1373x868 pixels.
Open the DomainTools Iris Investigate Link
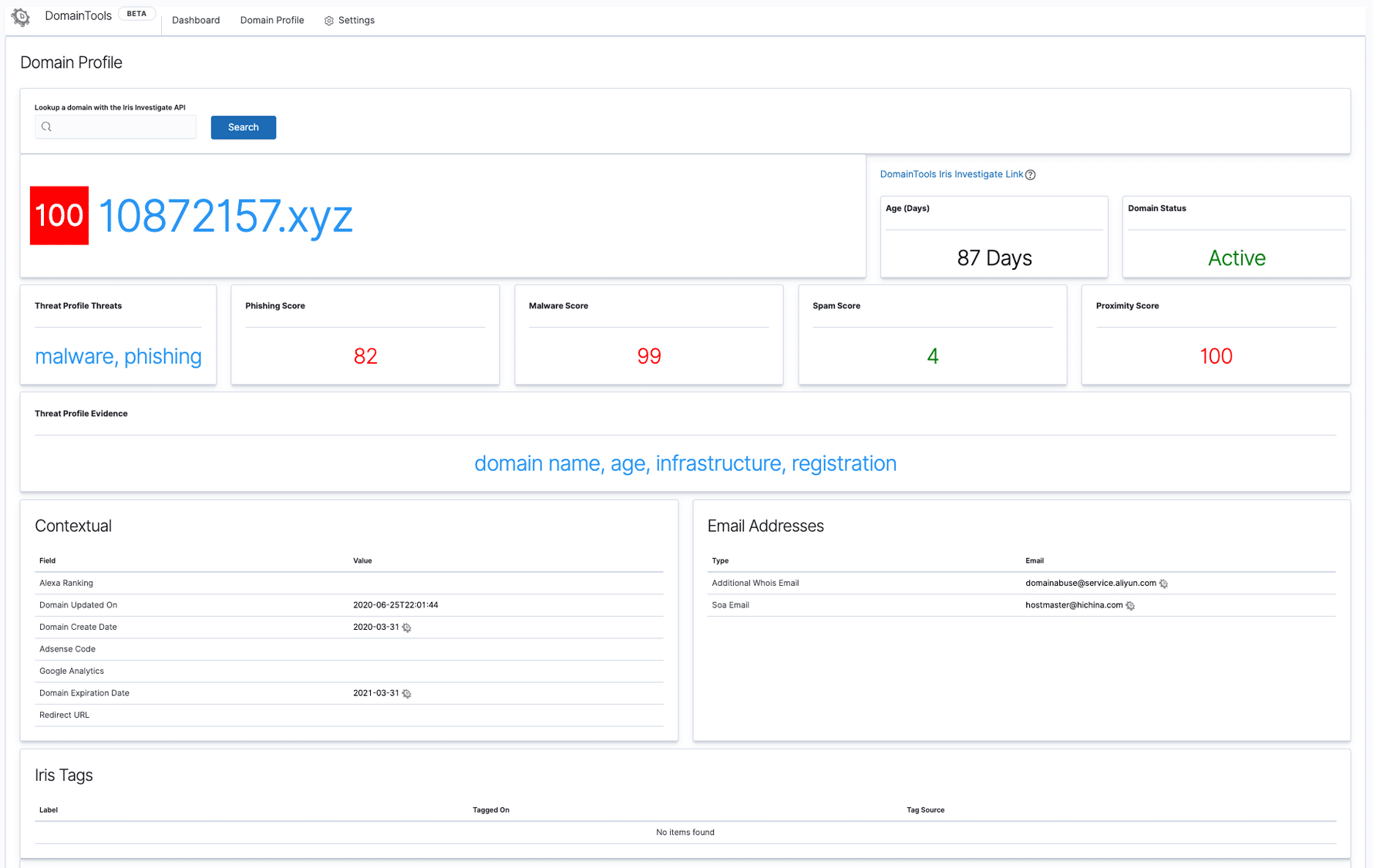click(x=951, y=174)
